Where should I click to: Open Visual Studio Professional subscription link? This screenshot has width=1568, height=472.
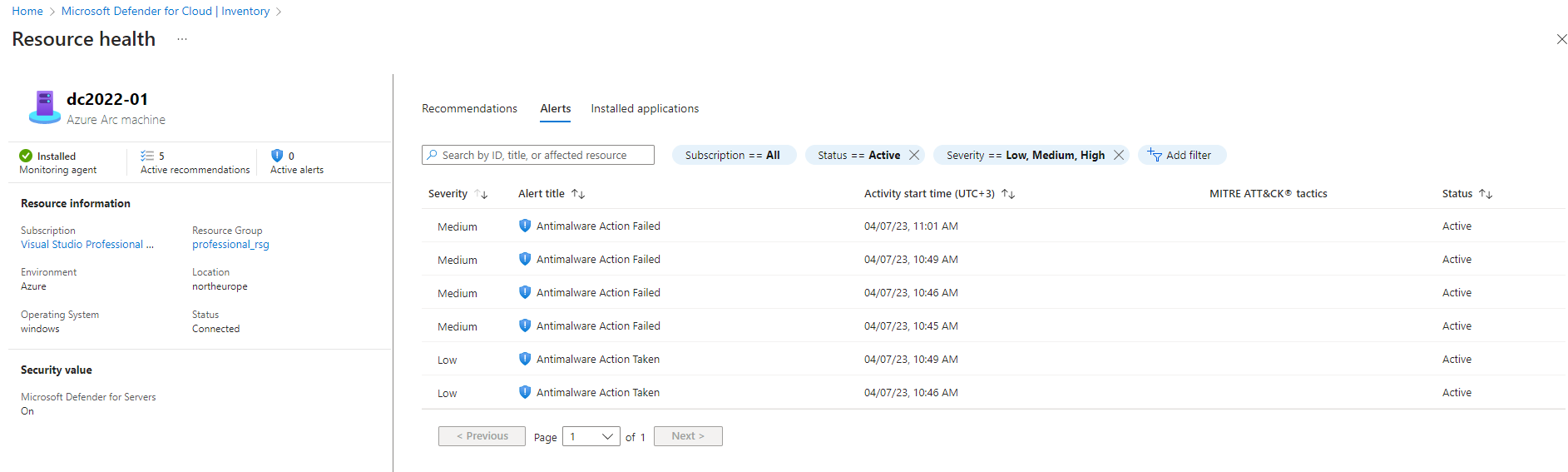click(86, 245)
